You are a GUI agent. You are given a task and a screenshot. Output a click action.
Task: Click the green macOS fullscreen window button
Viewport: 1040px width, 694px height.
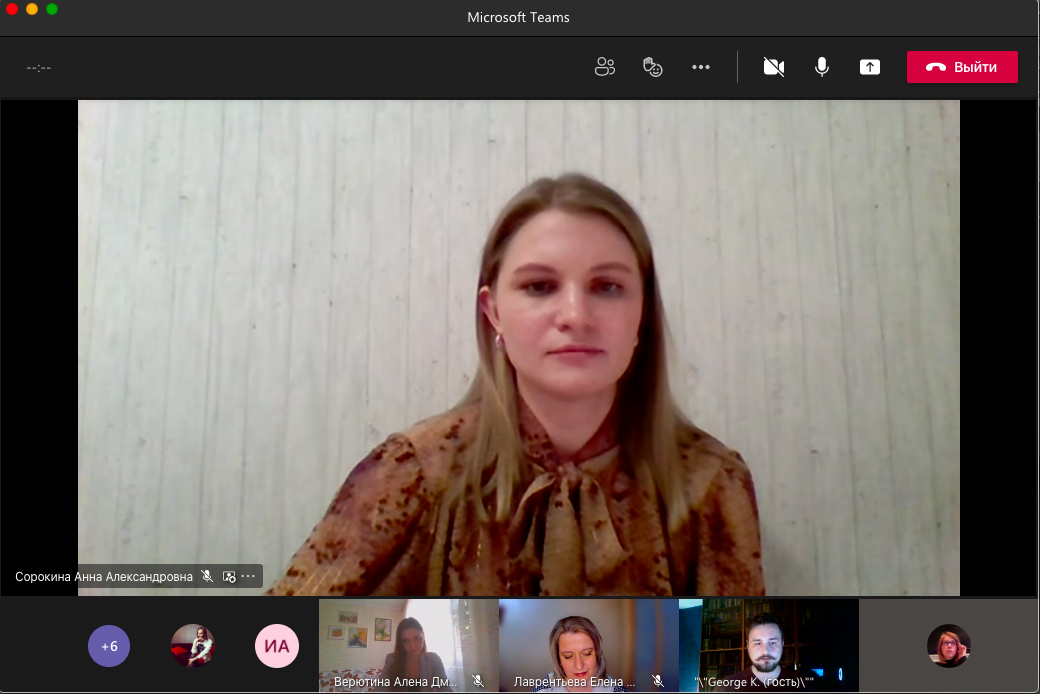52,9
